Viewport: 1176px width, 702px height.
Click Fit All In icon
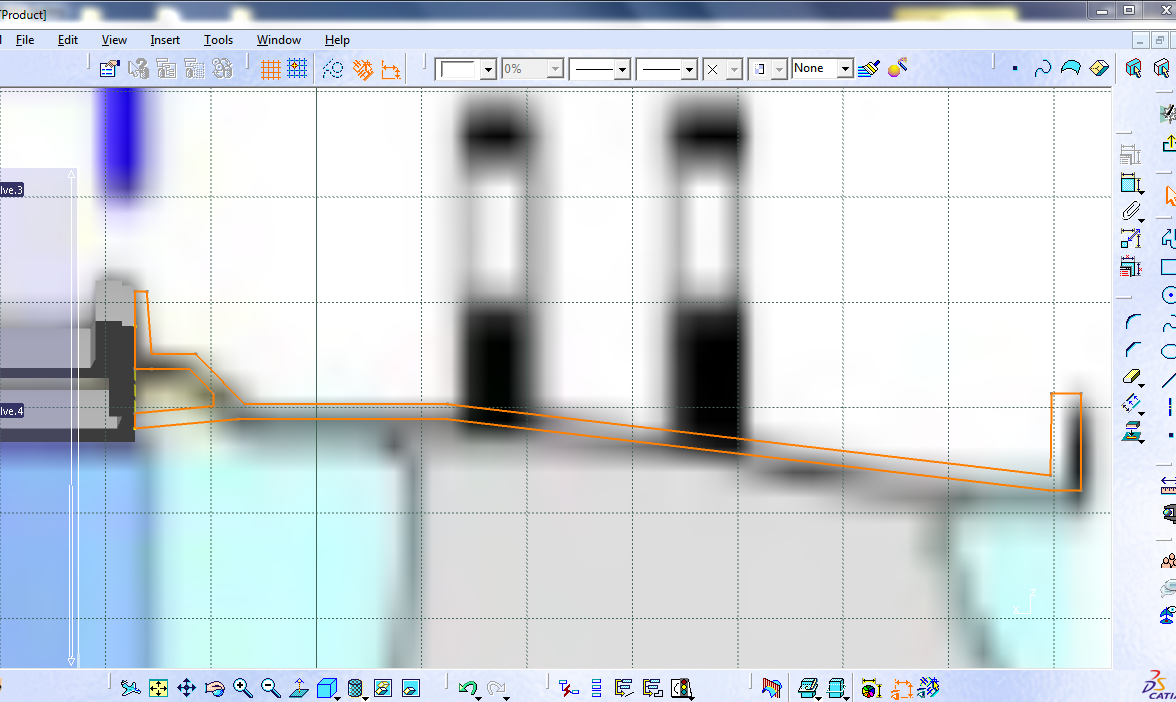click(x=158, y=687)
